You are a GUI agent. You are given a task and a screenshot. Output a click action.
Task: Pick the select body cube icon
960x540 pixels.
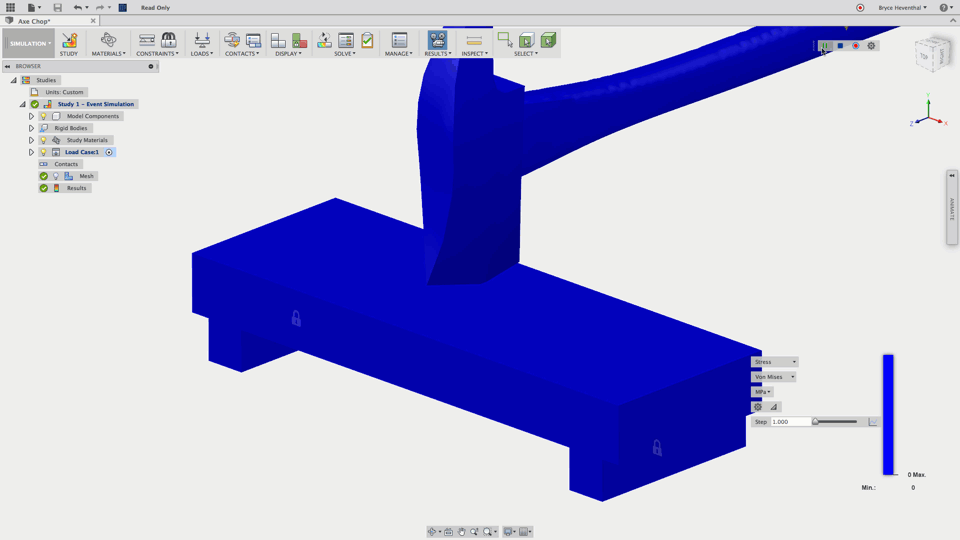coord(527,40)
